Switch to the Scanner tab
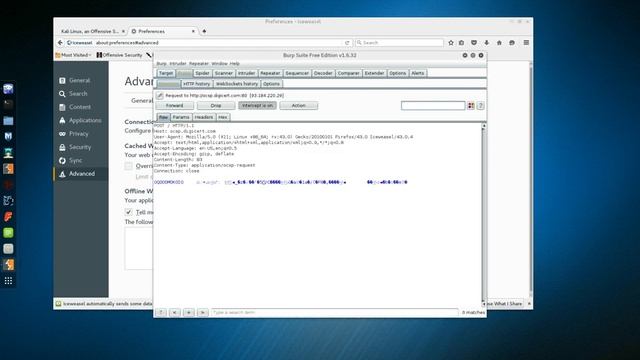 (x=224, y=73)
